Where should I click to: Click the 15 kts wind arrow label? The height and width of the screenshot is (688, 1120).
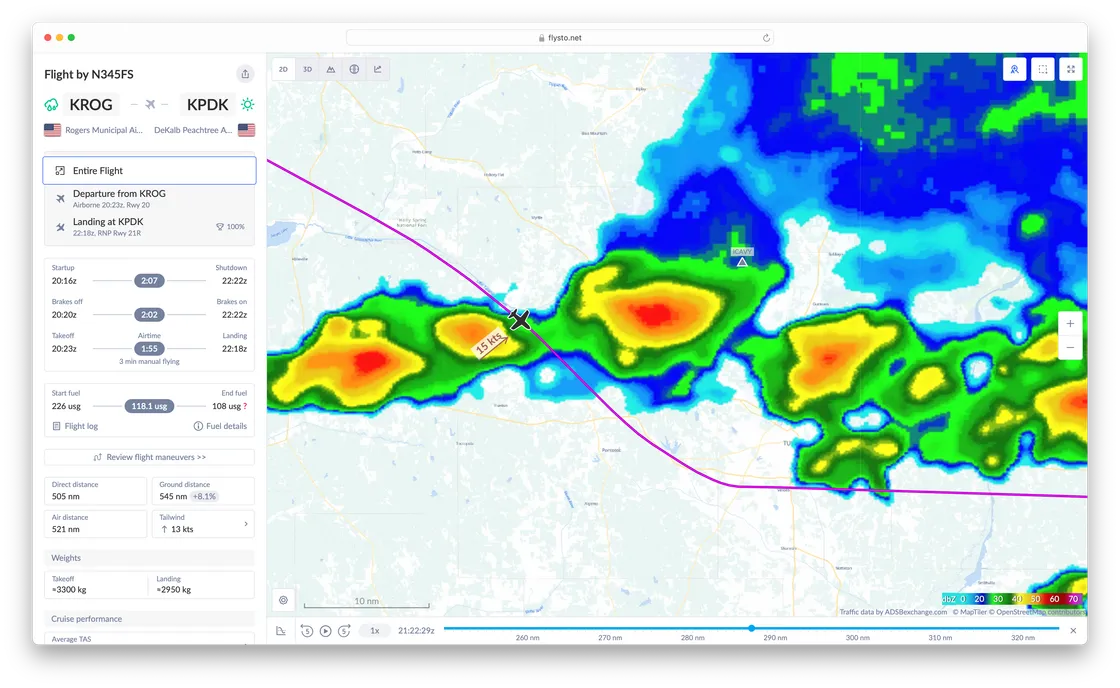pos(491,342)
